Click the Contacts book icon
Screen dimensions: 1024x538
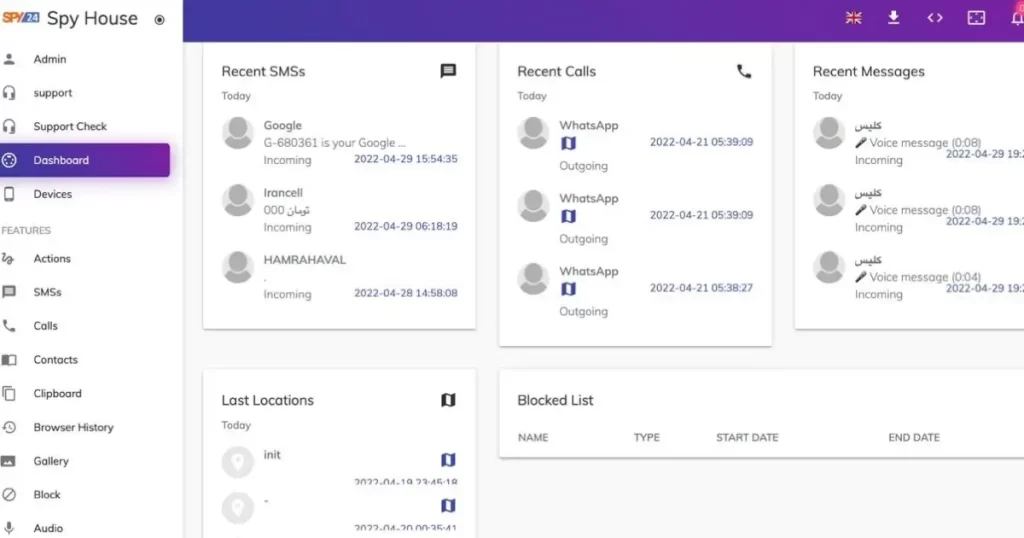pyautogui.click(x=9, y=360)
